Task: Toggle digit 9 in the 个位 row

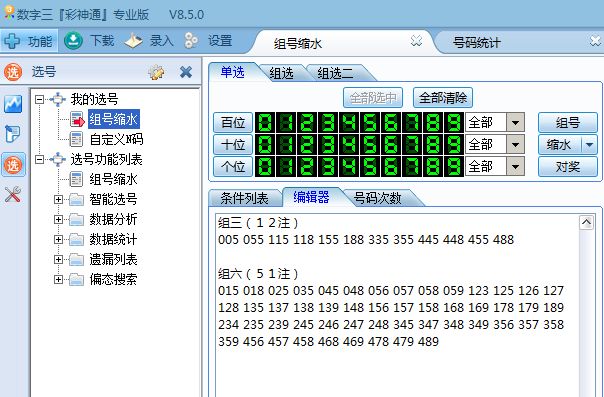Action: pyautogui.click(x=454, y=167)
